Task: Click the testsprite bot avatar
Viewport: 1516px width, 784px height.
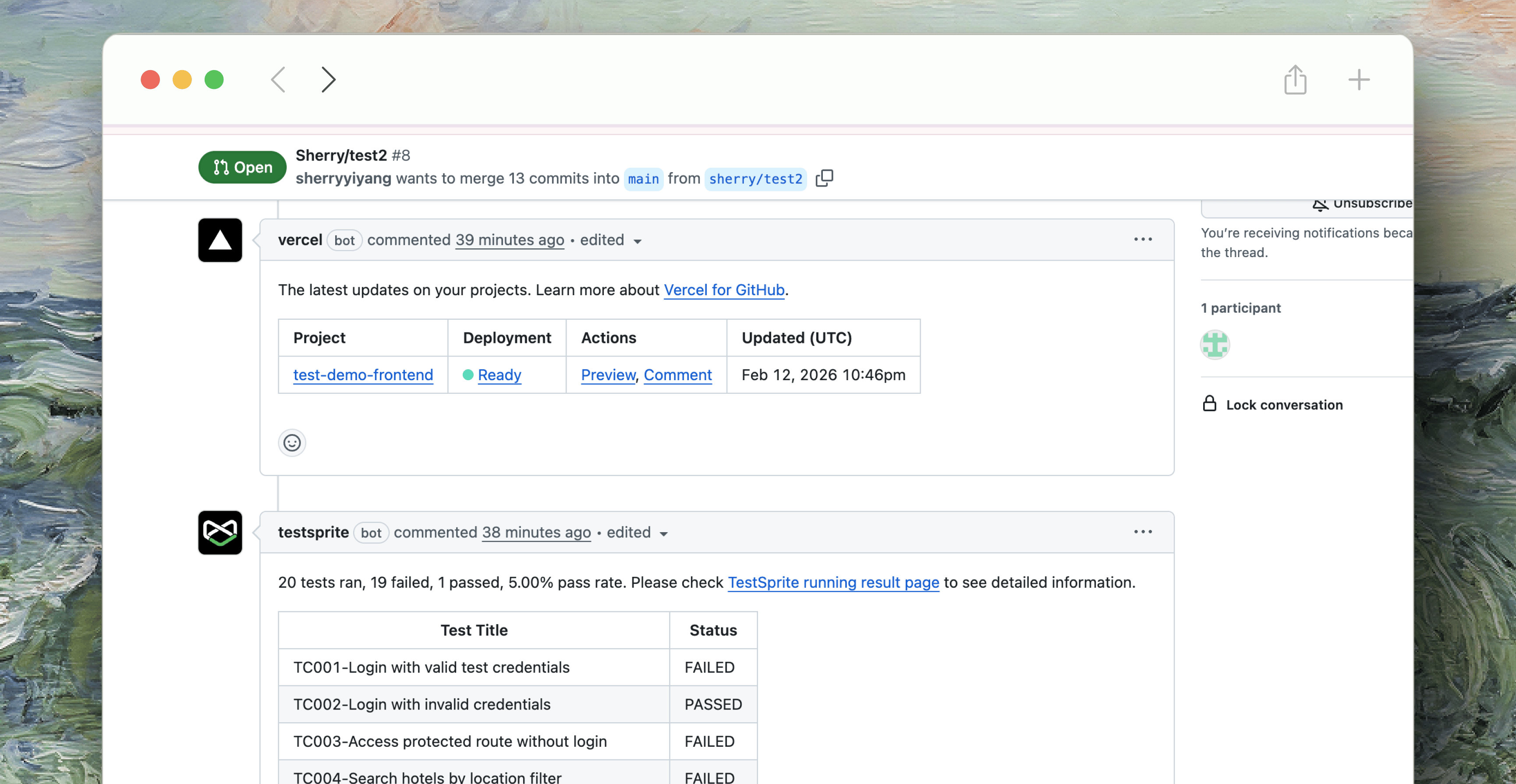Action: (220, 532)
